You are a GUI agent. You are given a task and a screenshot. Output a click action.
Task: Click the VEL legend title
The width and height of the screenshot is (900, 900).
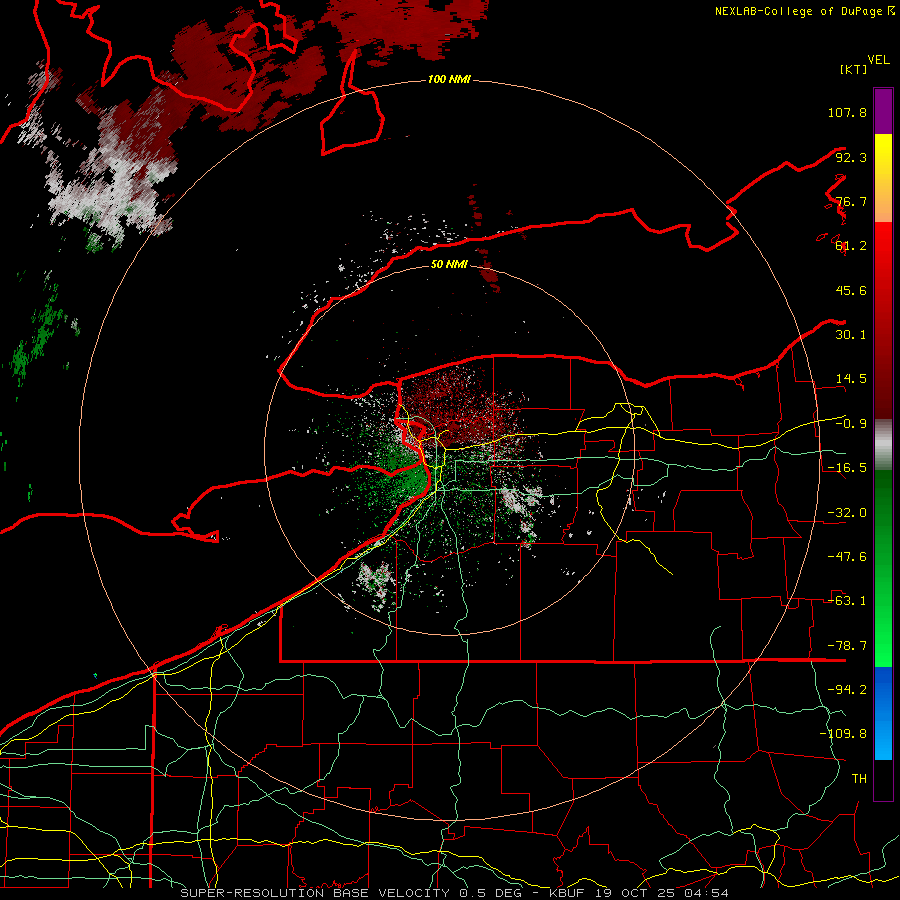coord(878,60)
